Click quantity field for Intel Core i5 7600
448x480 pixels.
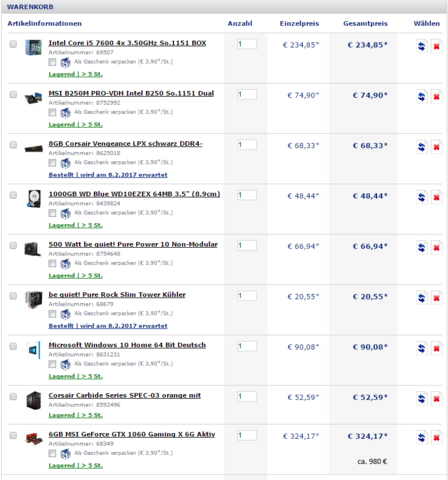tap(247, 44)
